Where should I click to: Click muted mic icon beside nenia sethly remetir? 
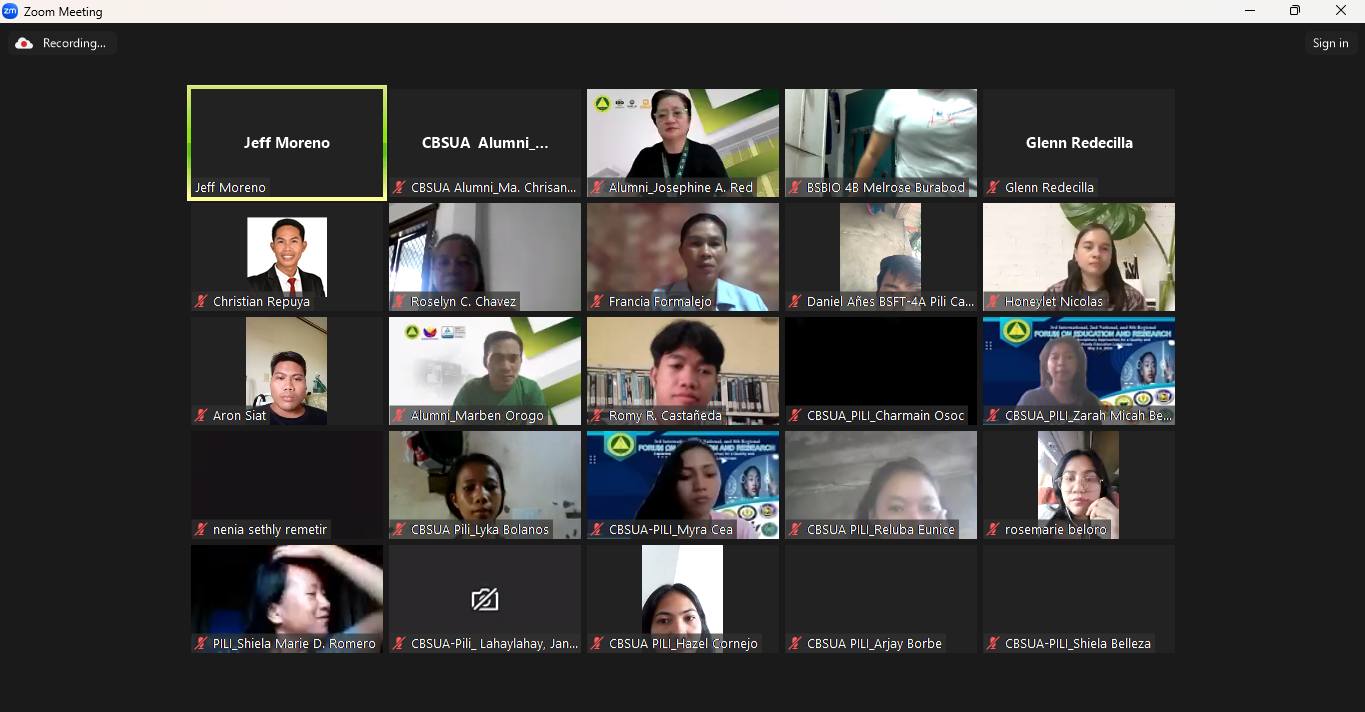click(x=202, y=529)
